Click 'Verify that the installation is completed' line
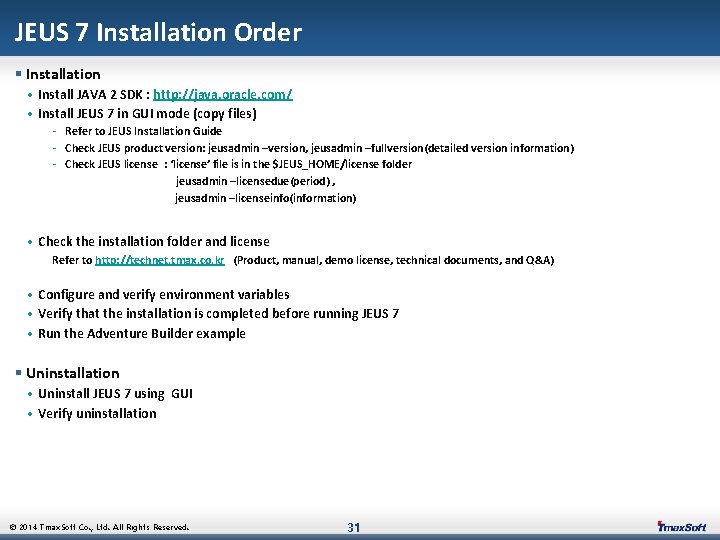Screen dimensions: 720x540 point(218,314)
